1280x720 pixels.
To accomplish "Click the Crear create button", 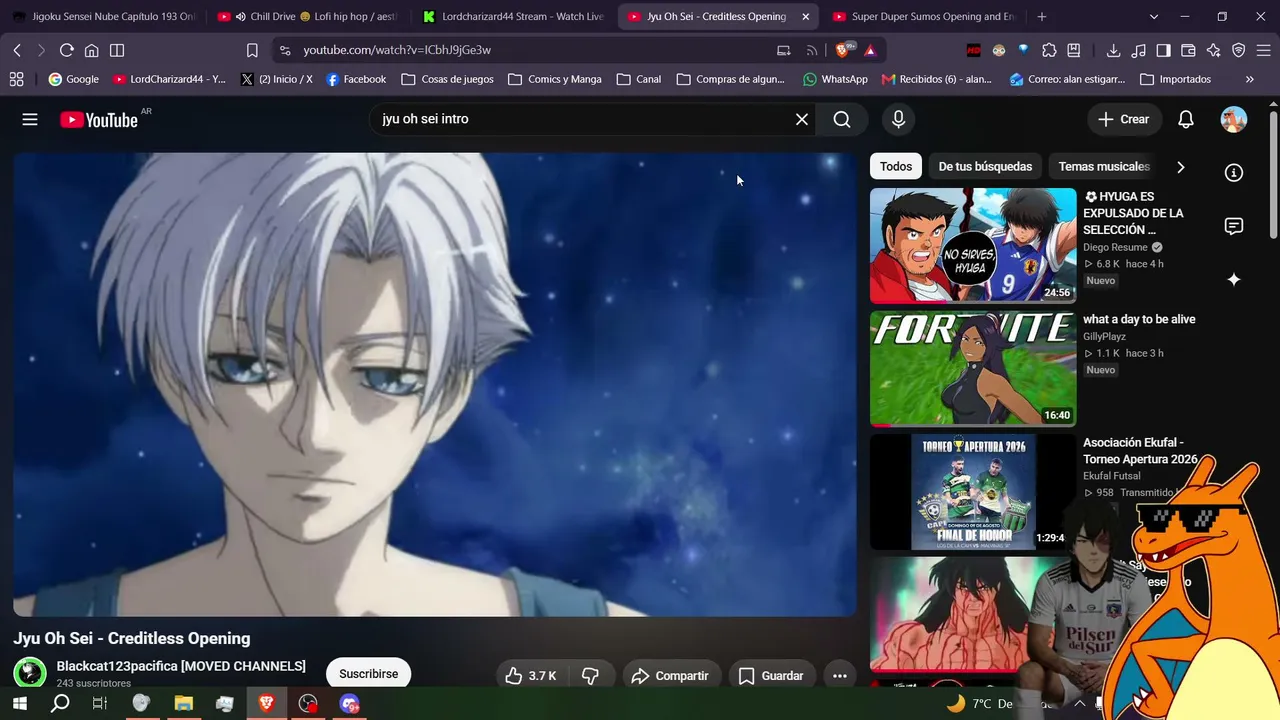I will point(1124,119).
